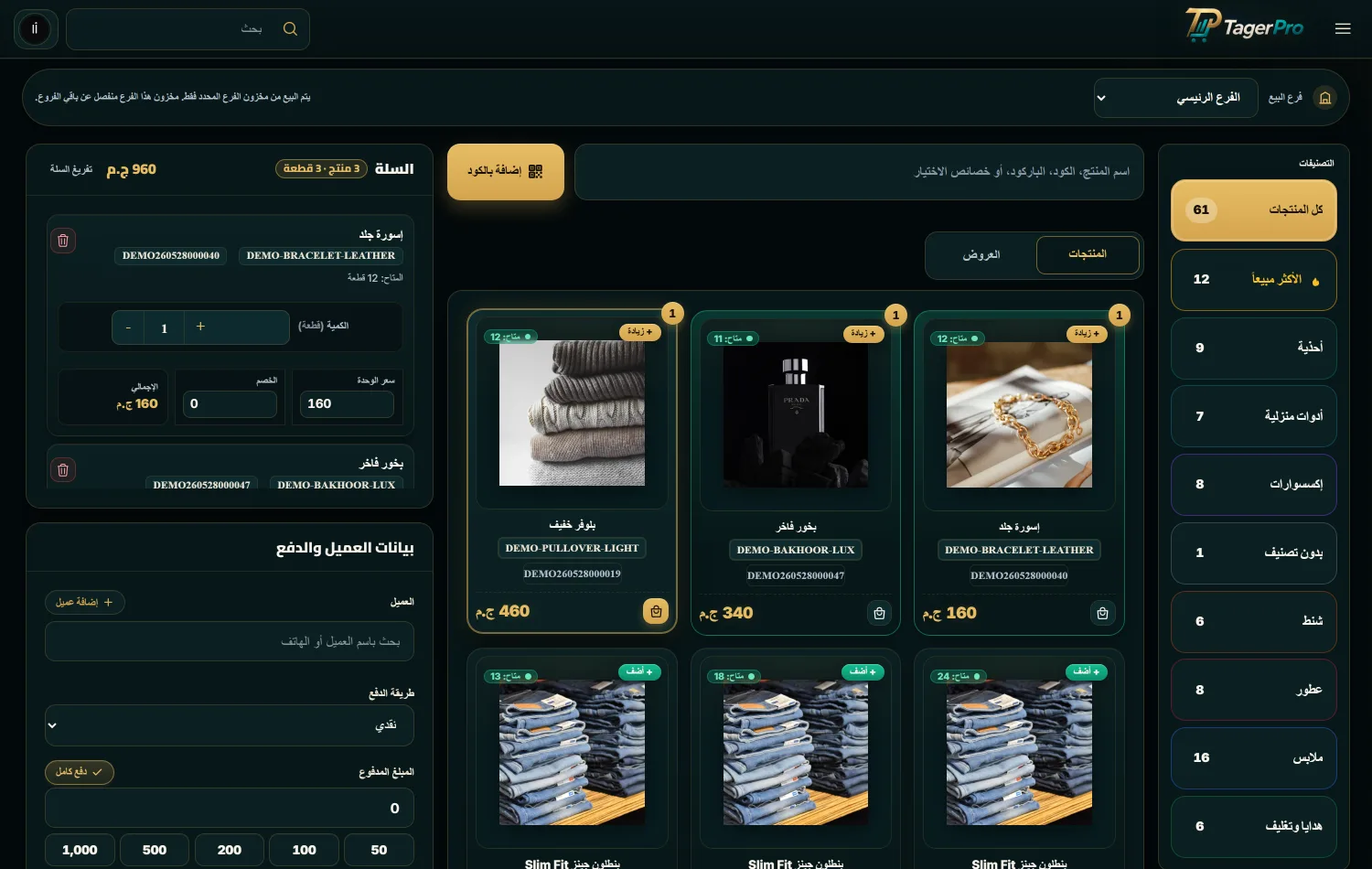Select كل المنتجات category

click(1254, 210)
